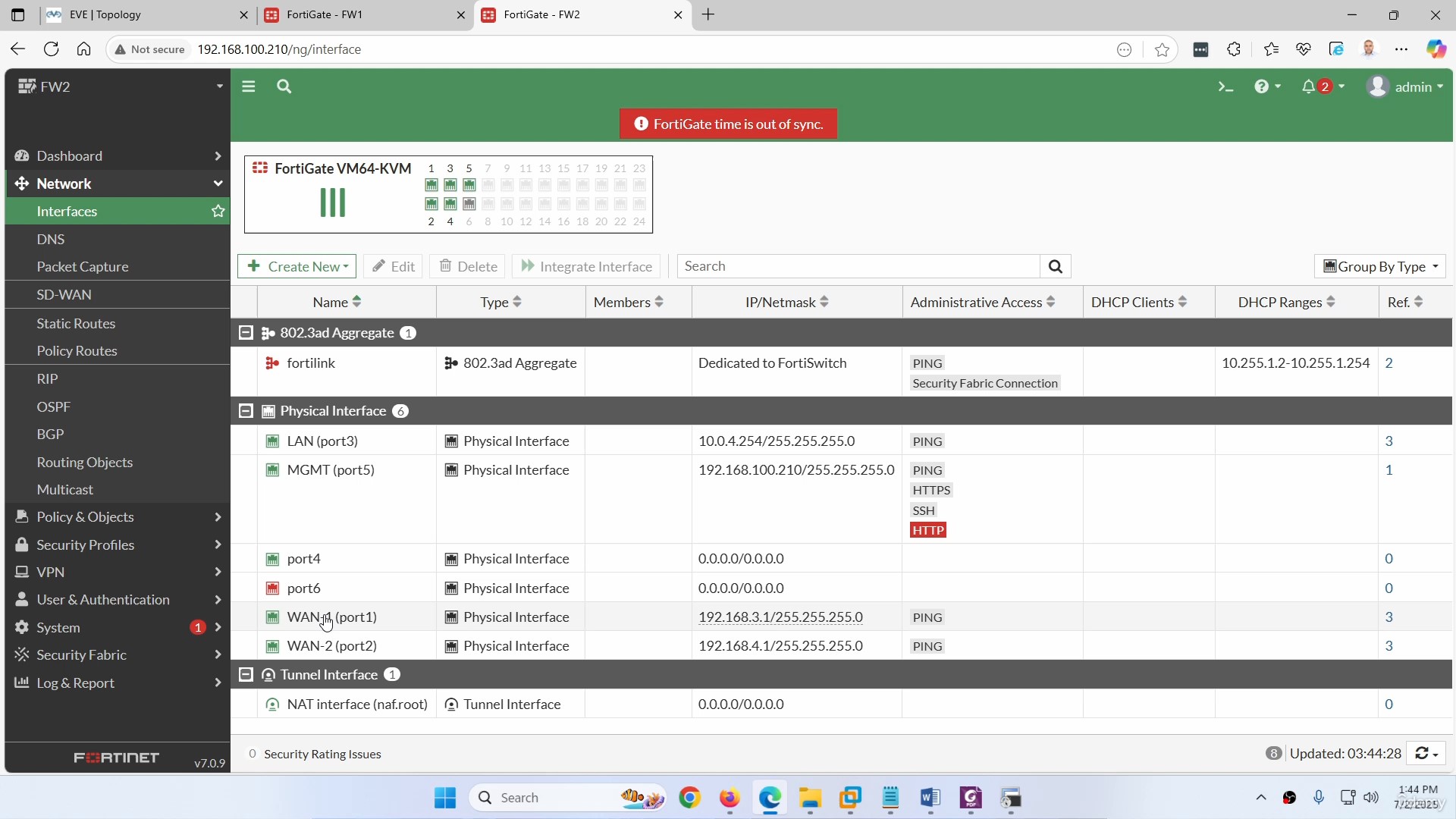Expand User & Authentication menu
The height and width of the screenshot is (819, 1456).
click(x=118, y=599)
